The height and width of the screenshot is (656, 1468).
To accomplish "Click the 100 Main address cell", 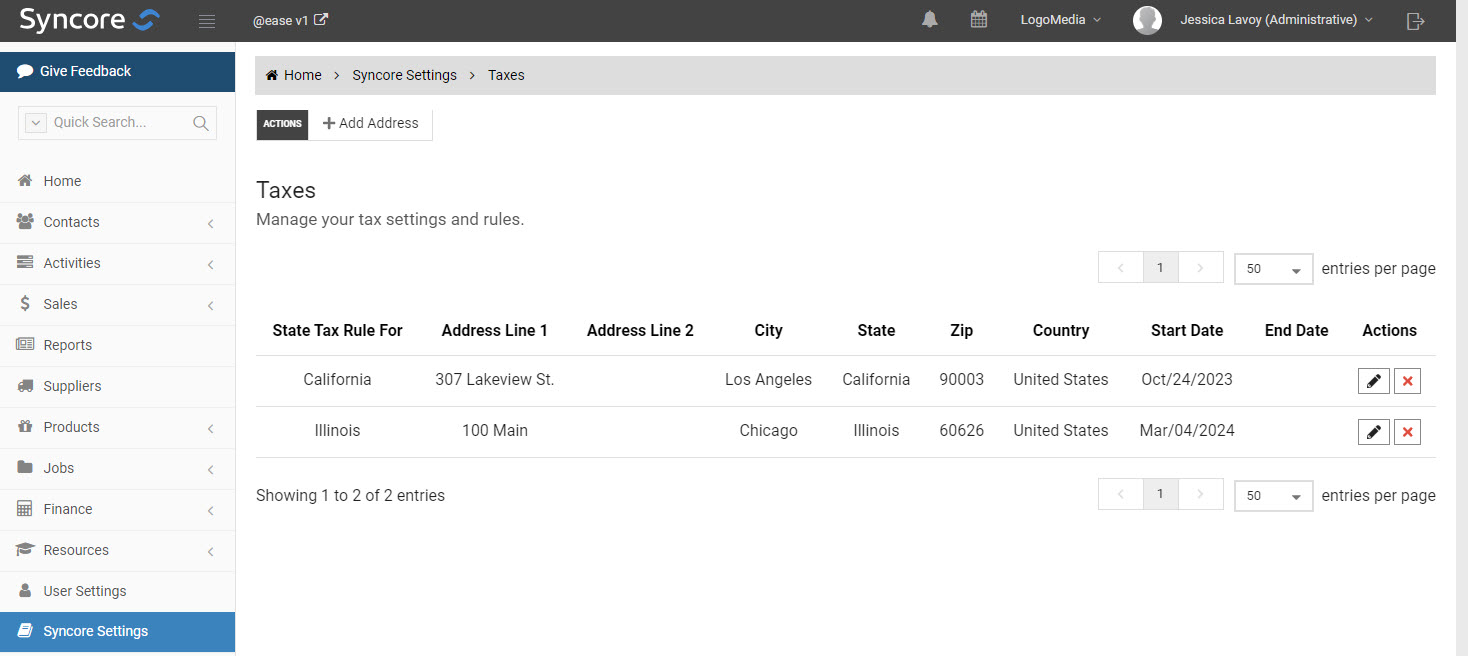I will tap(495, 431).
